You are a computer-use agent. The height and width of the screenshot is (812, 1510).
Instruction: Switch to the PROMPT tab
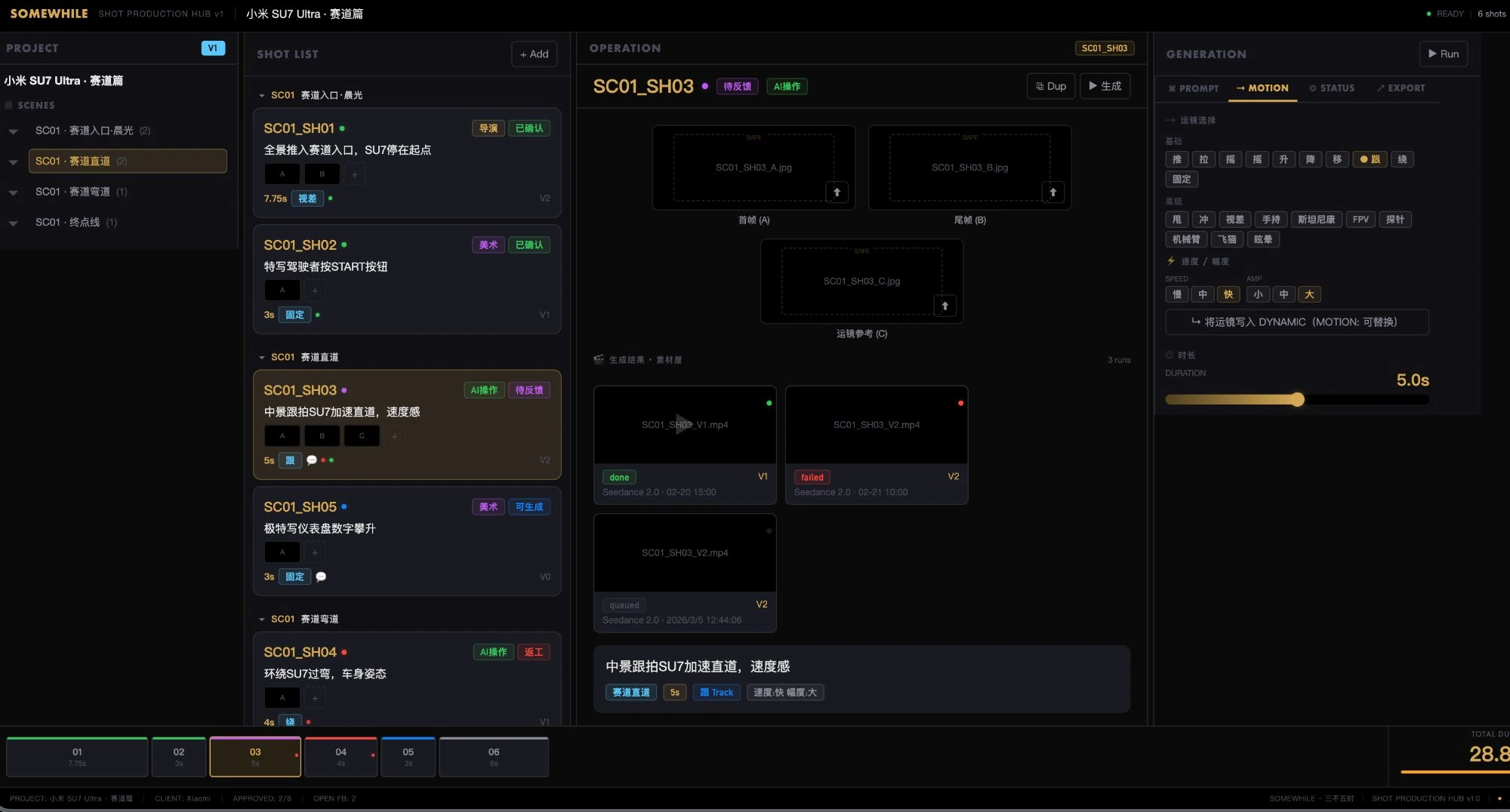click(x=1193, y=88)
